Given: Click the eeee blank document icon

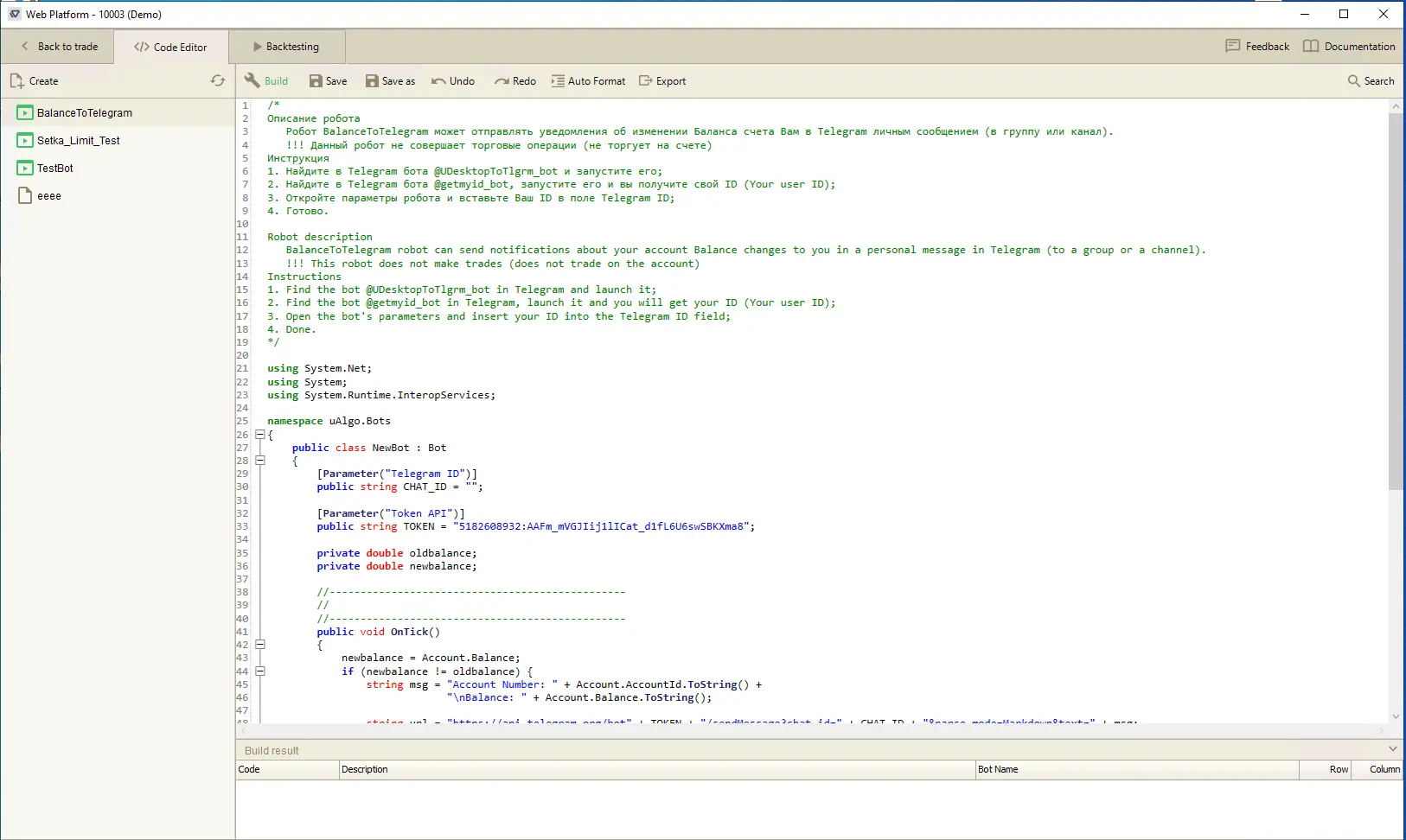Looking at the screenshot, I should point(25,195).
